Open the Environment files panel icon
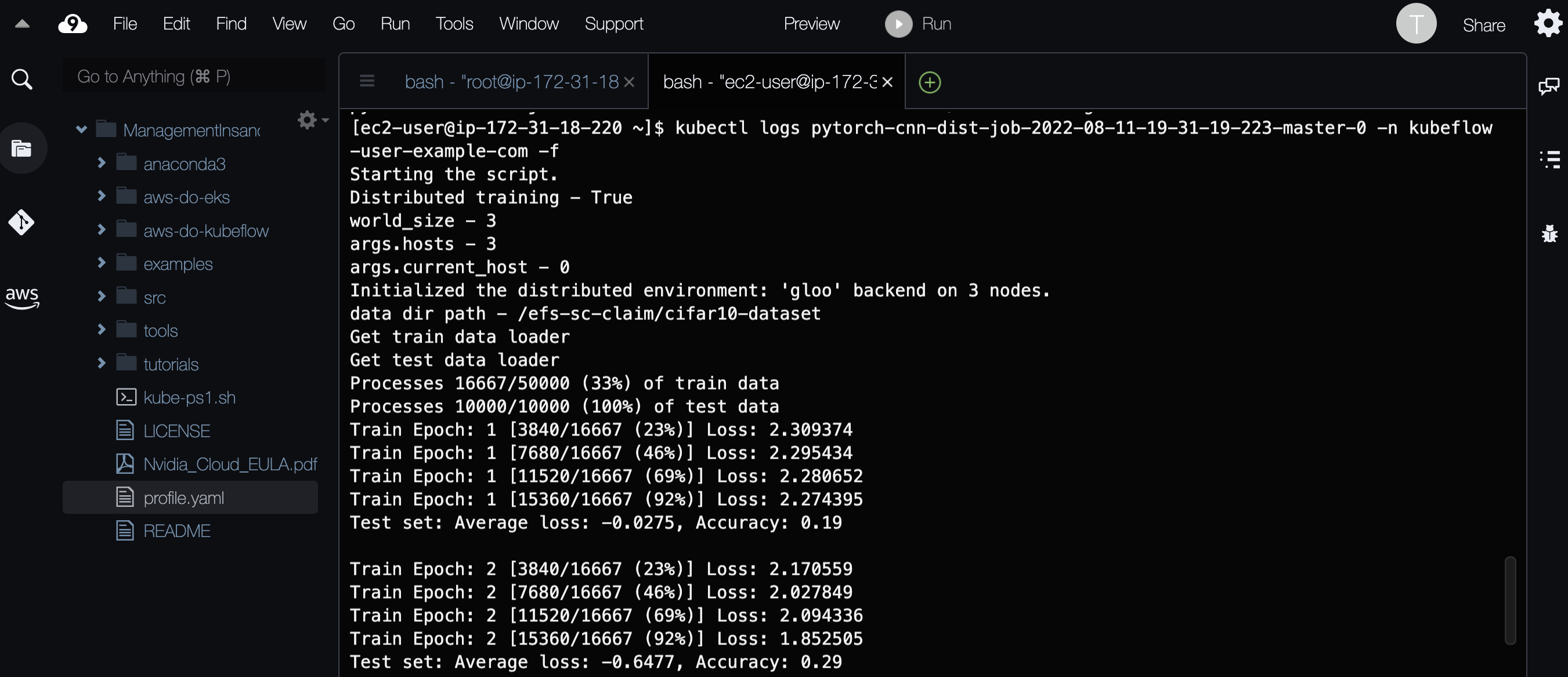 point(22,149)
